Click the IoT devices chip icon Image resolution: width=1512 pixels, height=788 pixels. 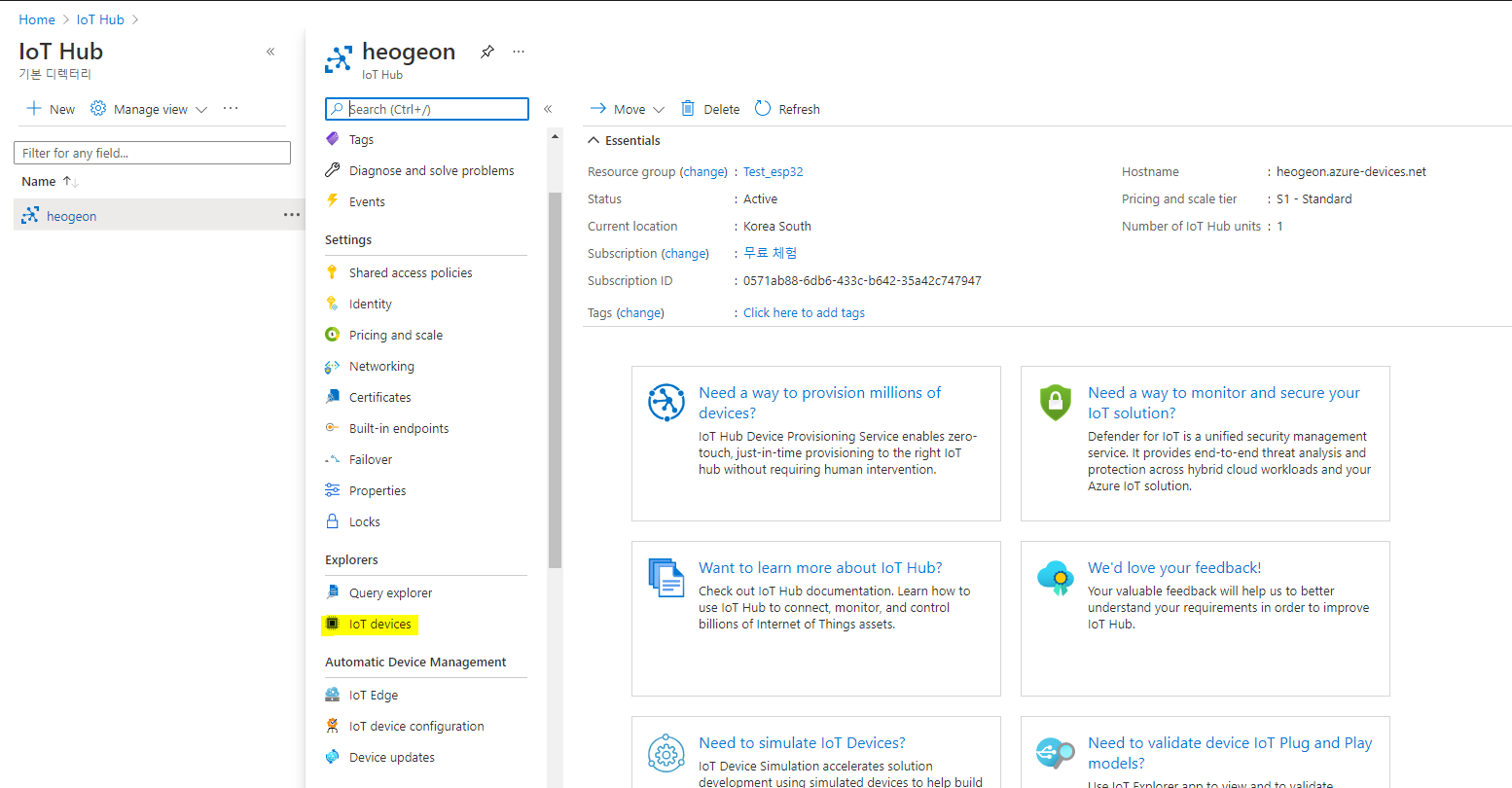(x=333, y=624)
